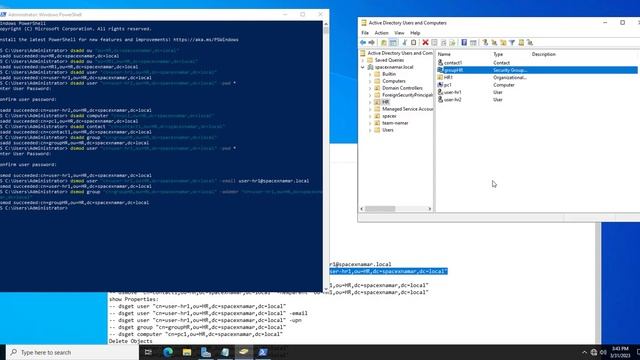The image size is (640, 360).
Task: Click the Forward arrow in the ADUC toolbar
Action: point(371,42)
